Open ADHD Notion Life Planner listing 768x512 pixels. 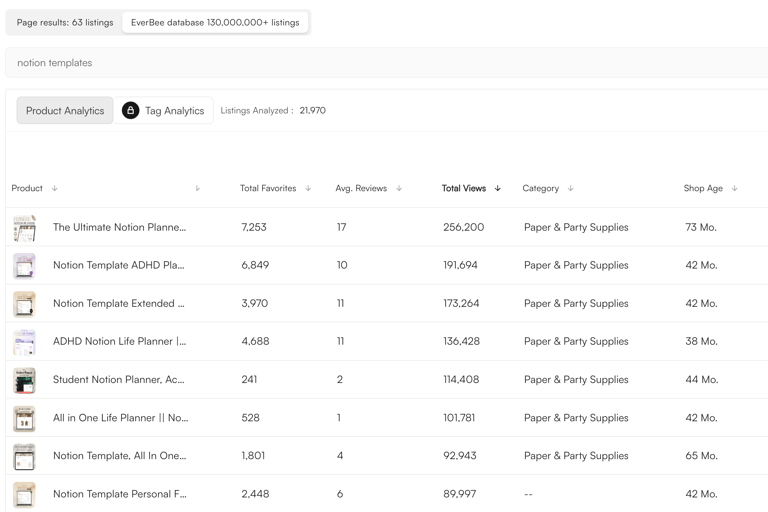click(120, 341)
